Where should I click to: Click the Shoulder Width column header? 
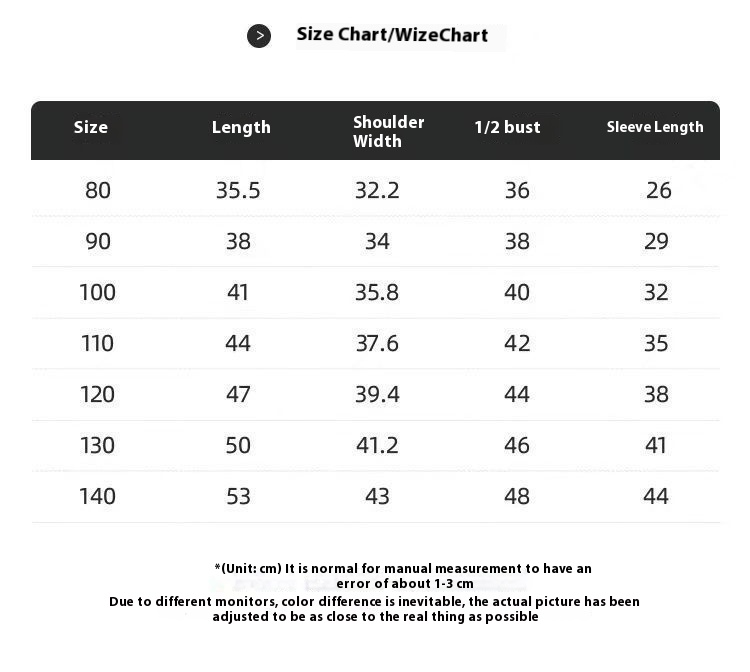click(x=388, y=131)
